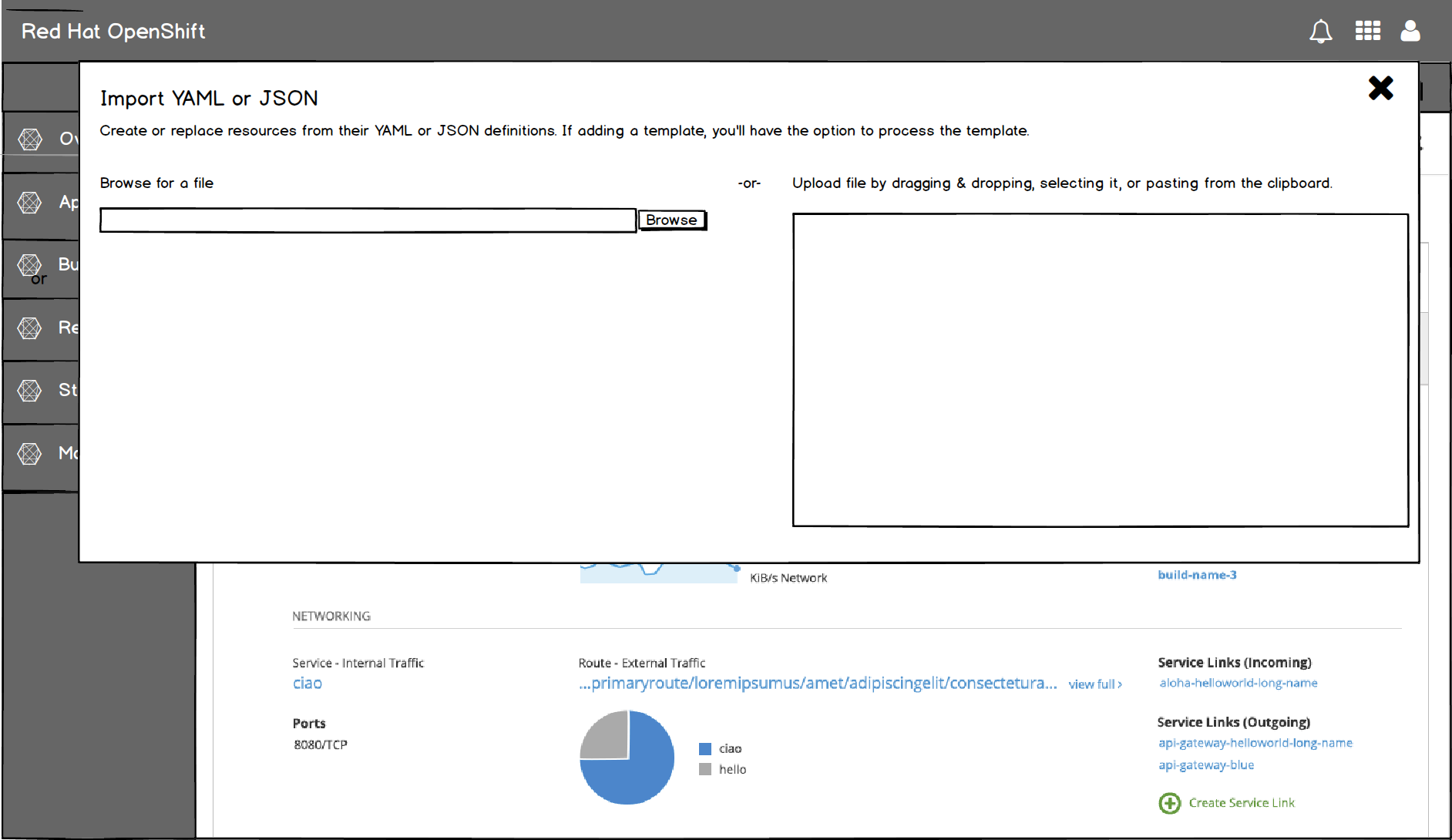The height and width of the screenshot is (840, 1452).
Task: Select the sidebar icon next to 'Ov'
Action: tap(30, 139)
